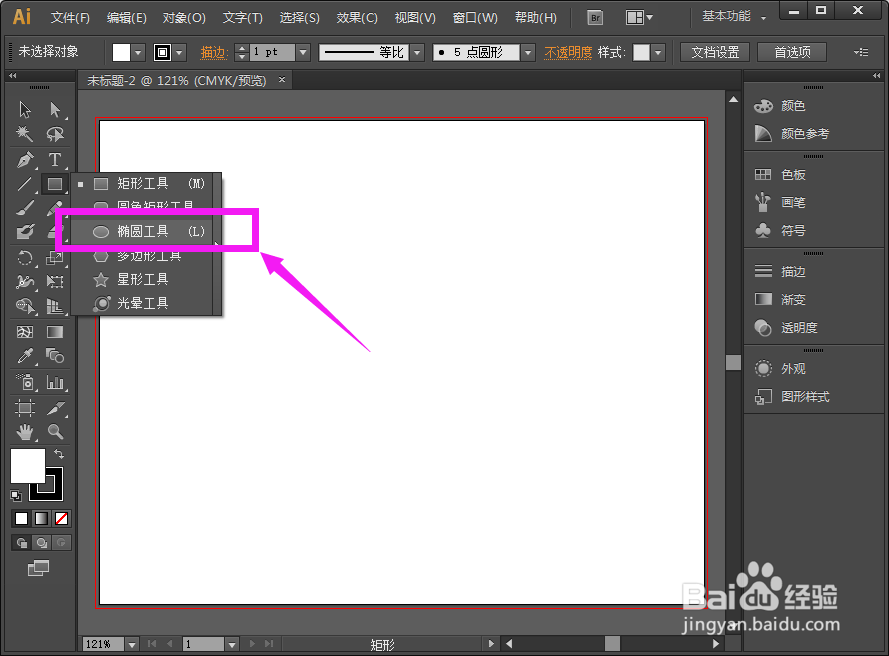Enable Draw Normal mode
Screen dimensions: 889x656
[22, 543]
